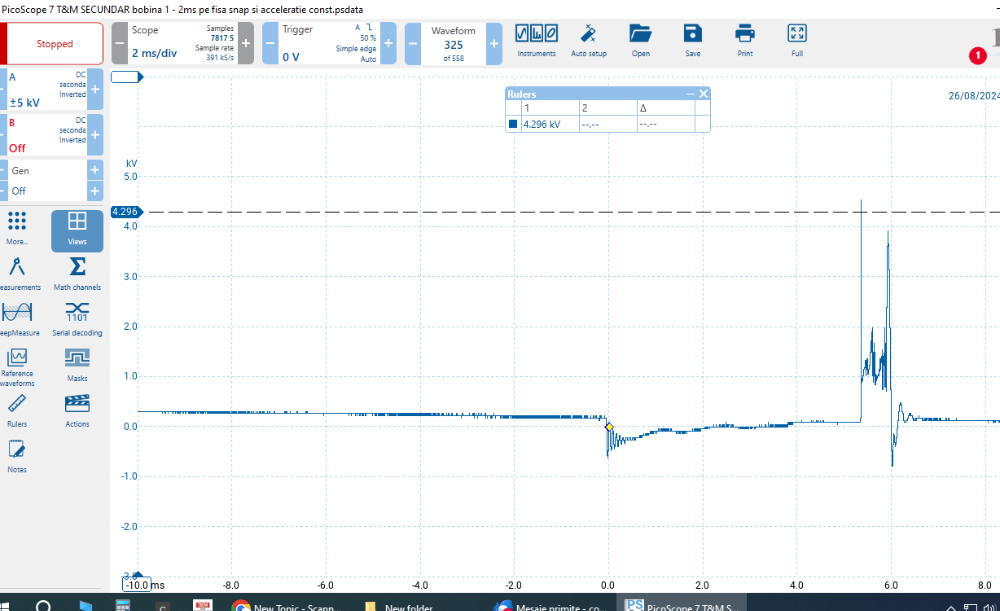Open the Actions panel
Viewport: 1000px width, 611px height.
[x=77, y=409]
